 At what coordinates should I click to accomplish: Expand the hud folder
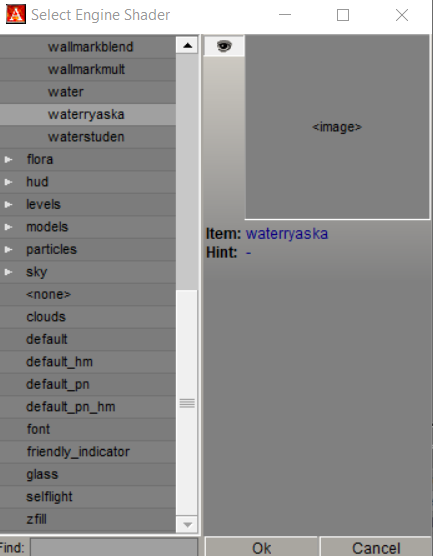[8, 182]
